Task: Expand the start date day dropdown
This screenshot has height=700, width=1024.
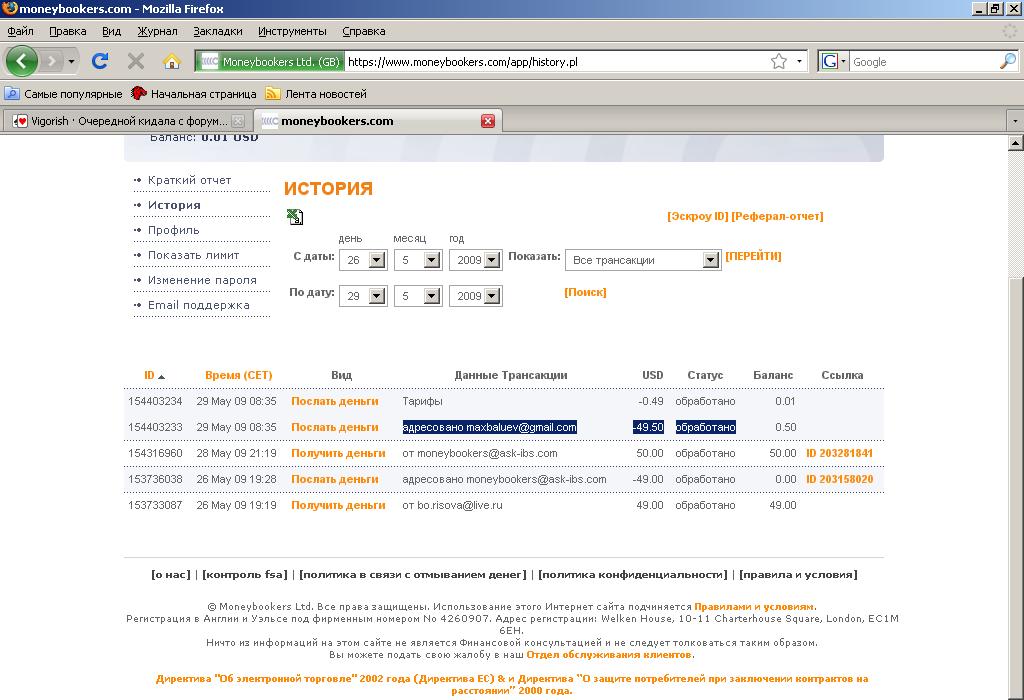Action: (x=377, y=260)
